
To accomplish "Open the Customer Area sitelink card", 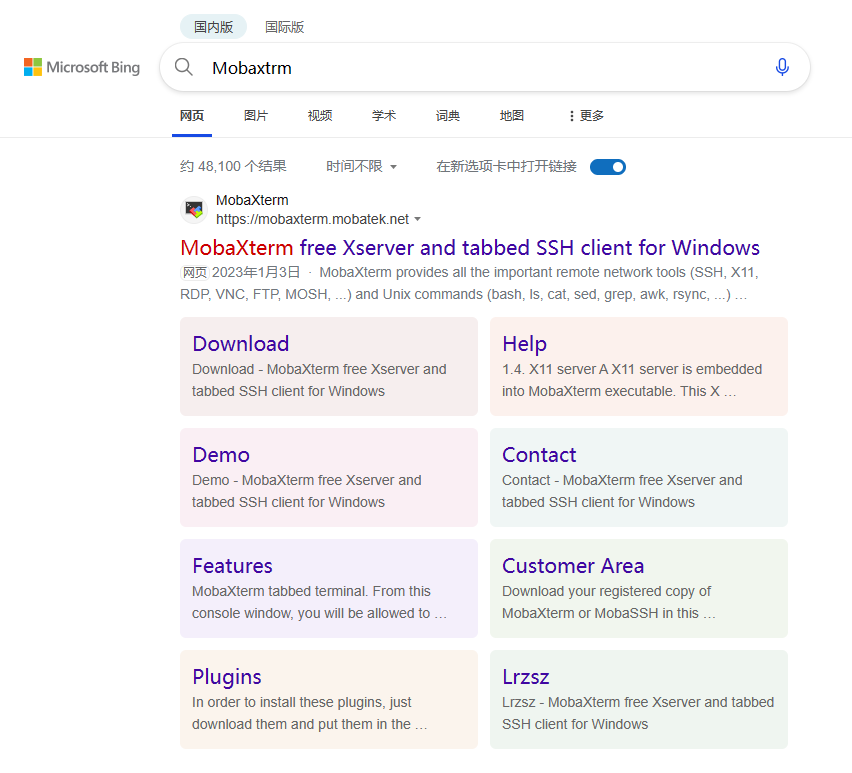I will tap(572, 565).
